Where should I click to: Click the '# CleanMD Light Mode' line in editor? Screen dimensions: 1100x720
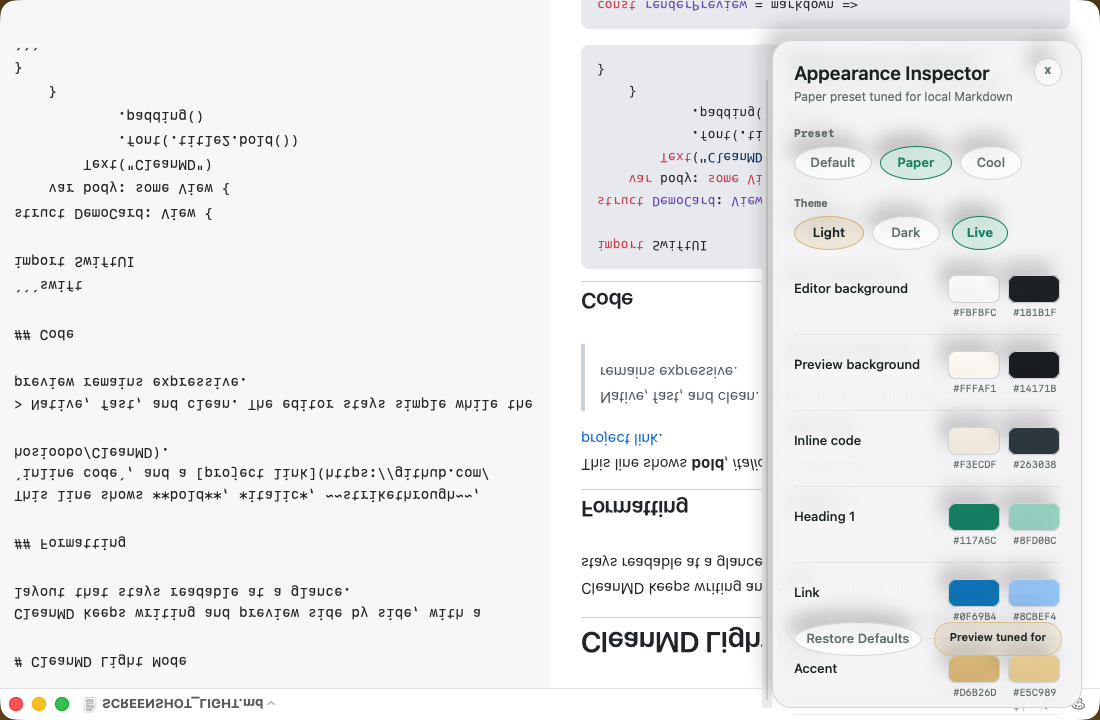[x=101, y=661]
